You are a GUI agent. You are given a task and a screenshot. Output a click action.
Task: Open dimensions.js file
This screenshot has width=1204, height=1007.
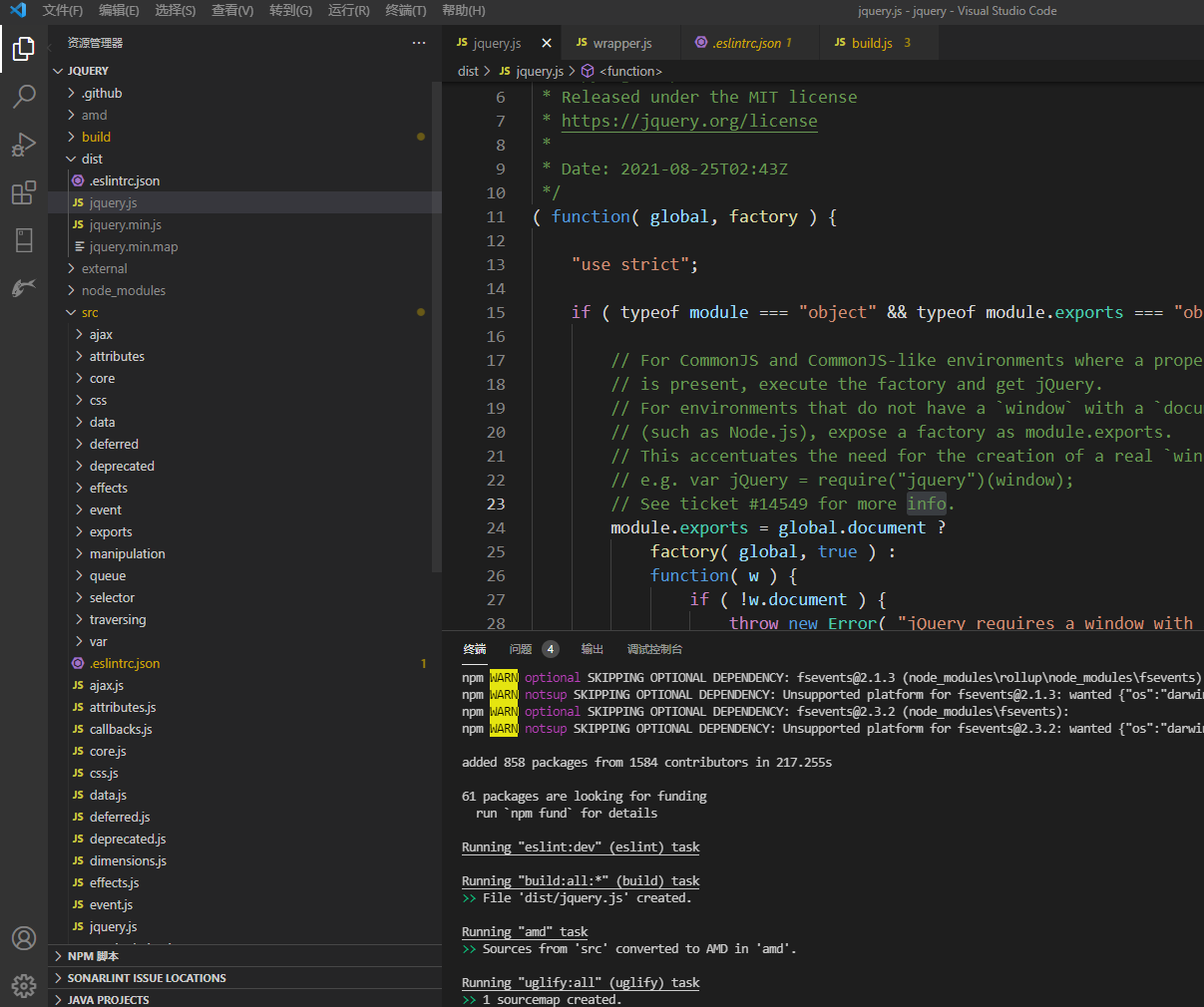pyautogui.click(x=244, y=860)
